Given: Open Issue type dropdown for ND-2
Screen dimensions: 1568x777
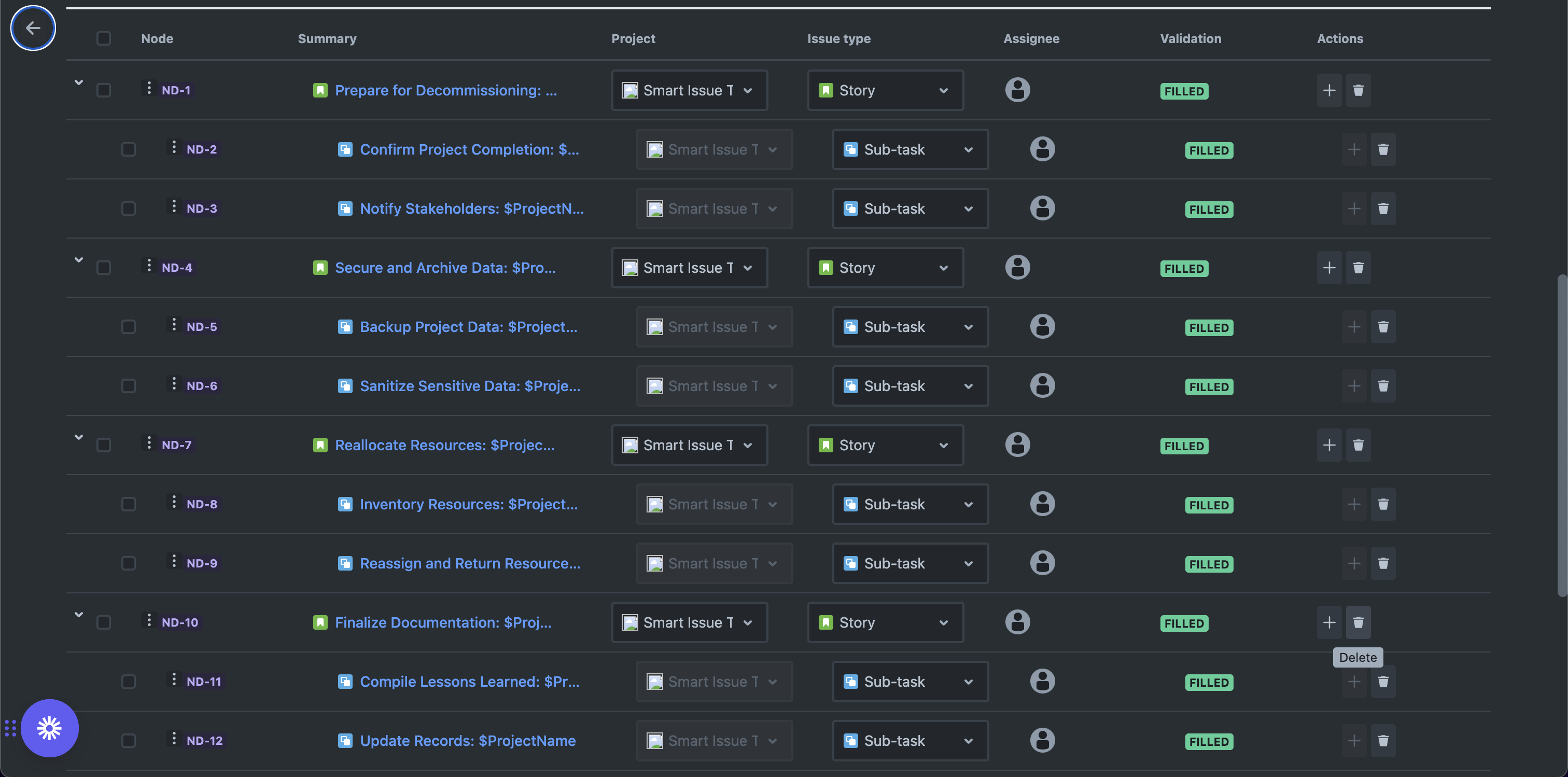Looking at the screenshot, I should click(909, 149).
